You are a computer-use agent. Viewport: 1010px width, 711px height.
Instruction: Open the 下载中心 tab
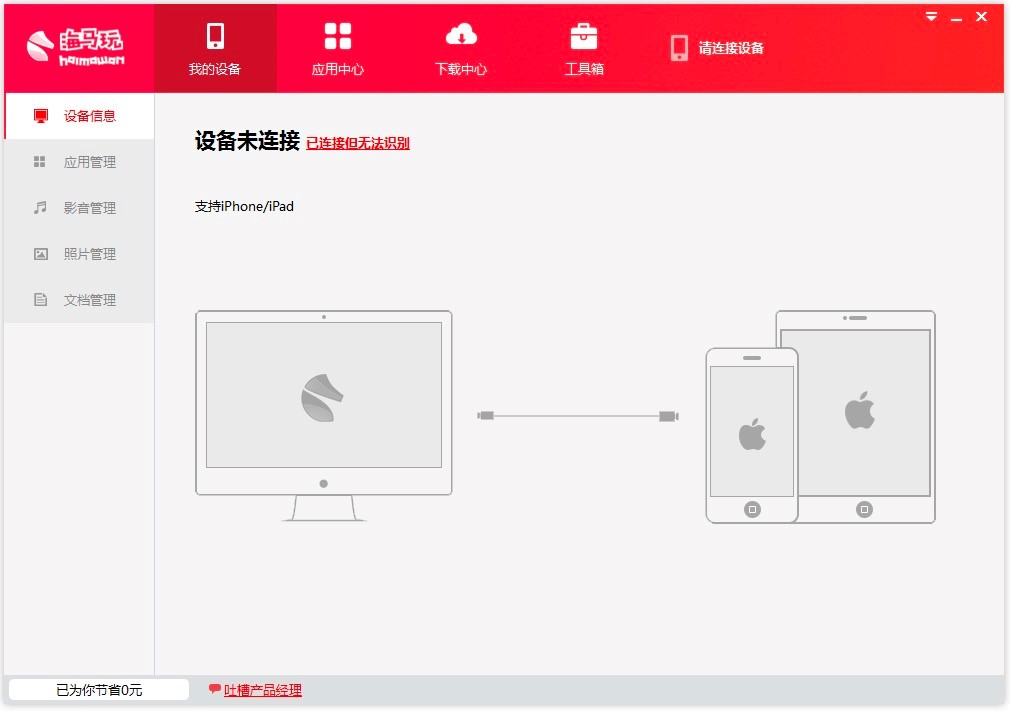tap(461, 48)
